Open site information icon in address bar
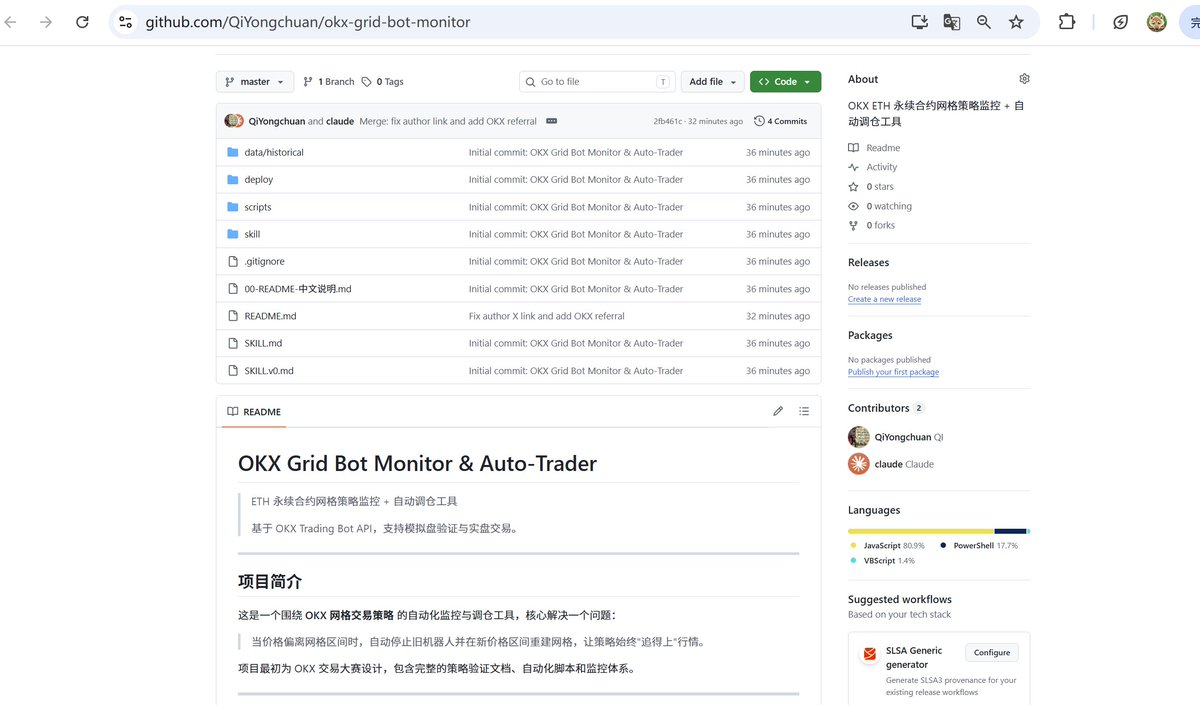1200x705 pixels. pos(125,22)
